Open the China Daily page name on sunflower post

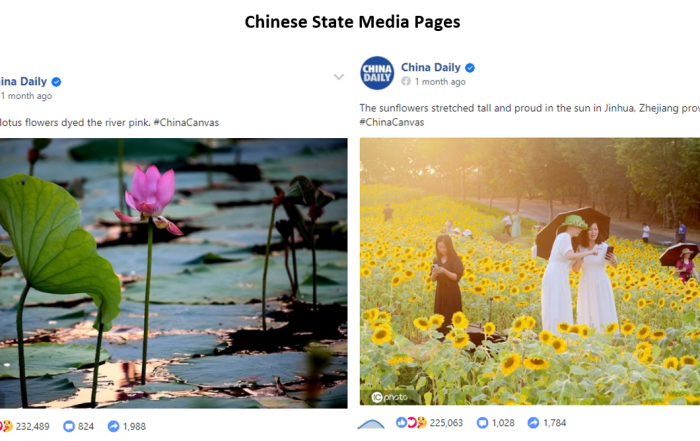(x=430, y=67)
